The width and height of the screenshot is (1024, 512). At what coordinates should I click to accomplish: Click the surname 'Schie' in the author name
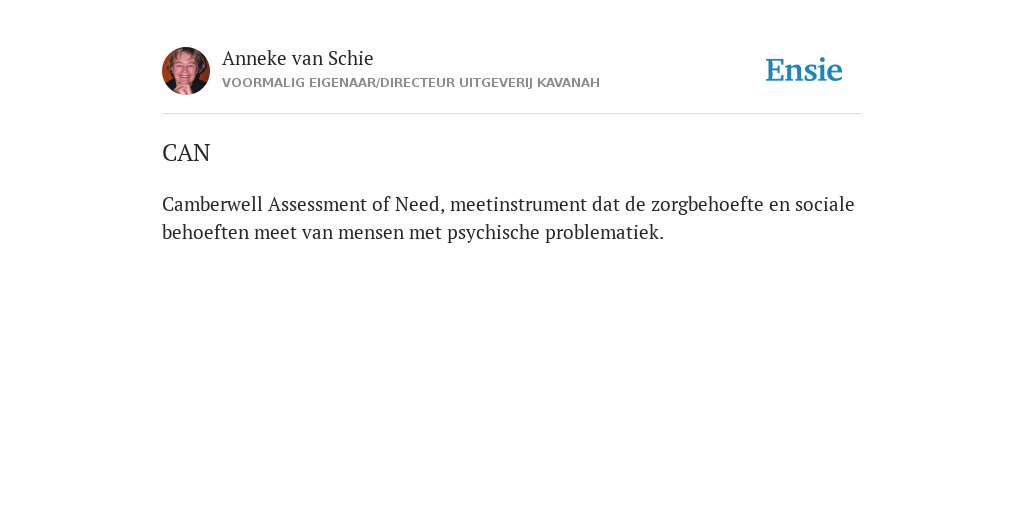tap(350, 58)
